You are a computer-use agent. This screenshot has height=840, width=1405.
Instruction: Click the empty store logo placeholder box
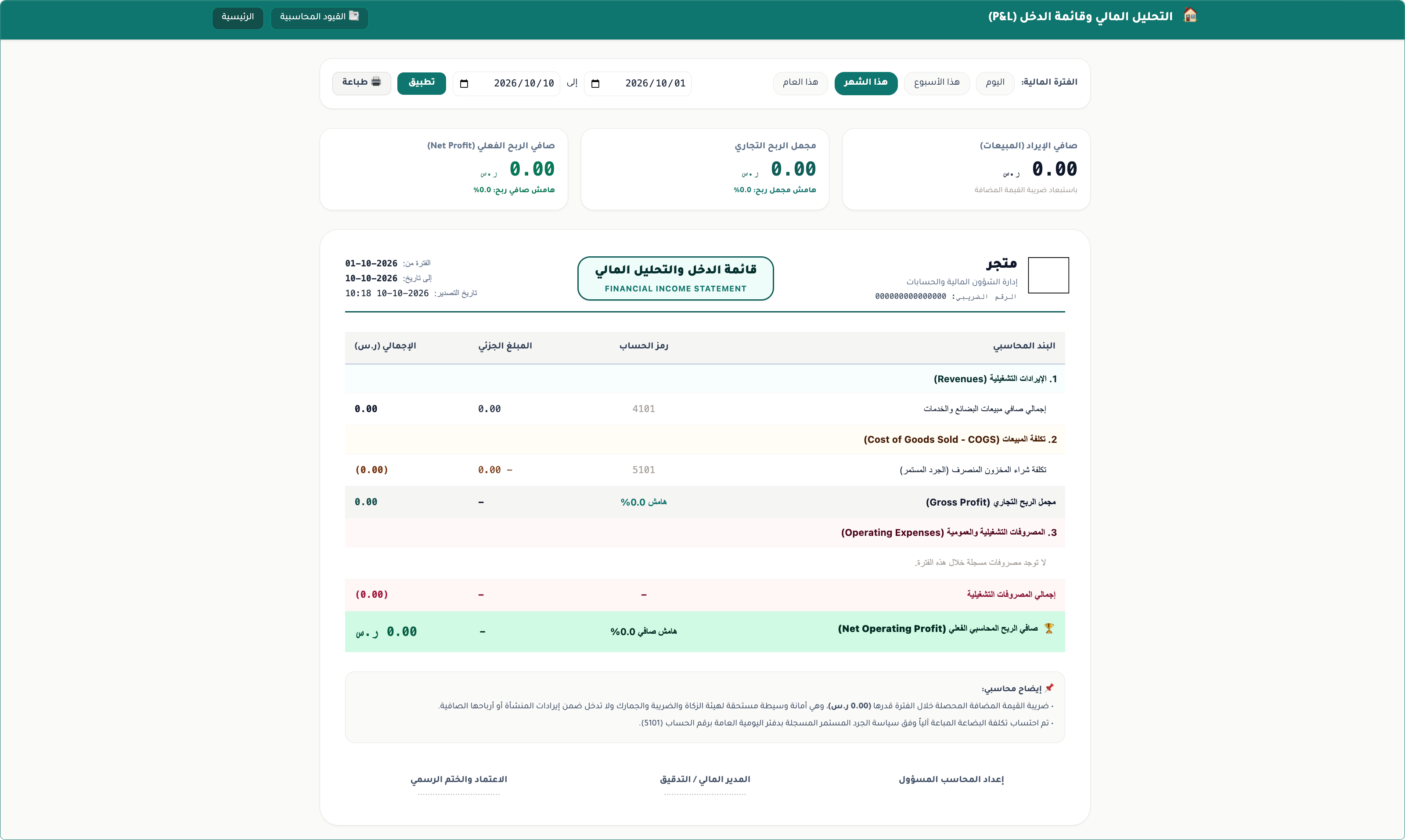[1048, 275]
